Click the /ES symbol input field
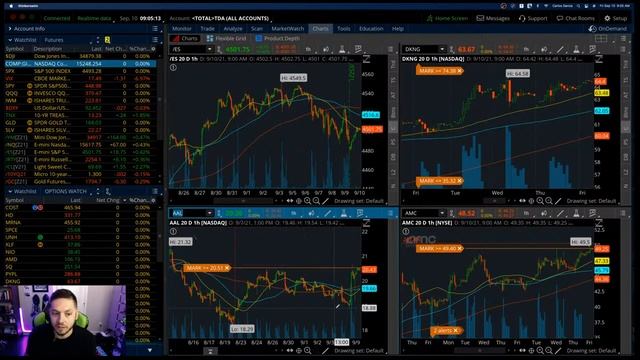The width and height of the screenshot is (640, 360). (189, 49)
